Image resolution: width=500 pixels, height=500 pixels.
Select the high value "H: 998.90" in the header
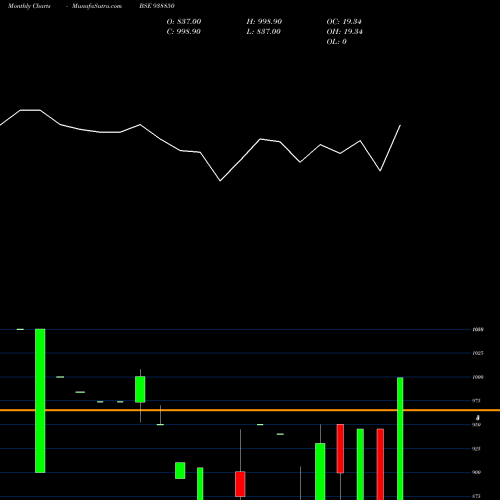click(264, 22)
